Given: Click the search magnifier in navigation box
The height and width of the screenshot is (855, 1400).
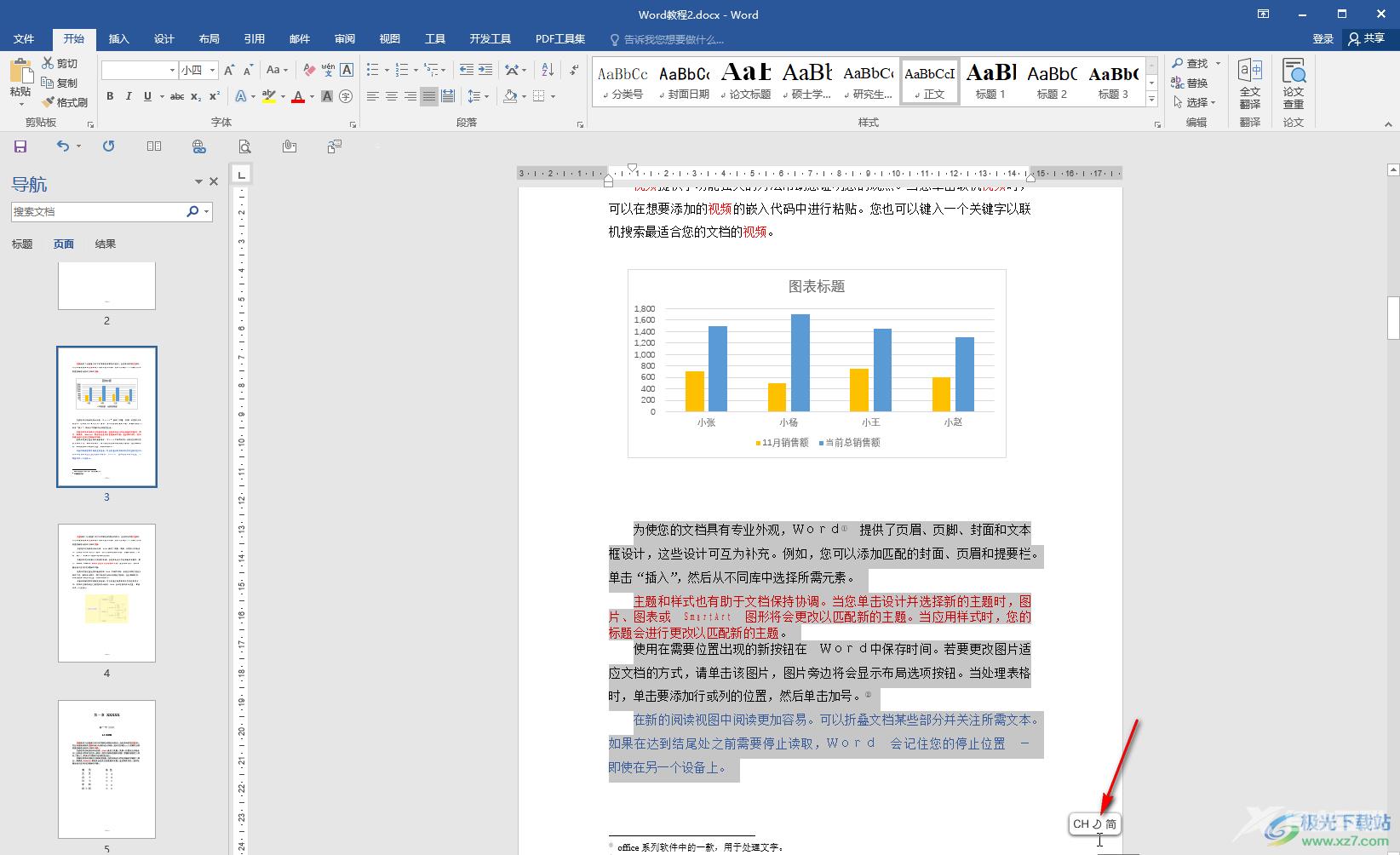Looking at the screenshot, I should coord(192,211).
